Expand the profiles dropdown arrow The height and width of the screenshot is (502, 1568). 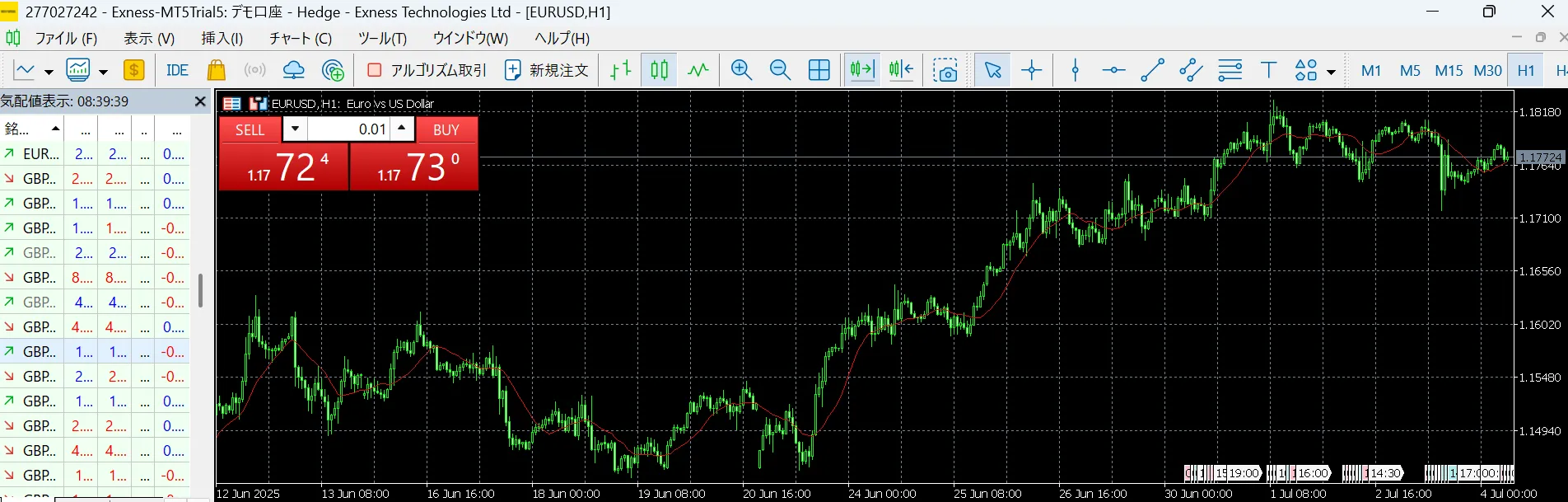pyautogui.click(x=103, y=72)
